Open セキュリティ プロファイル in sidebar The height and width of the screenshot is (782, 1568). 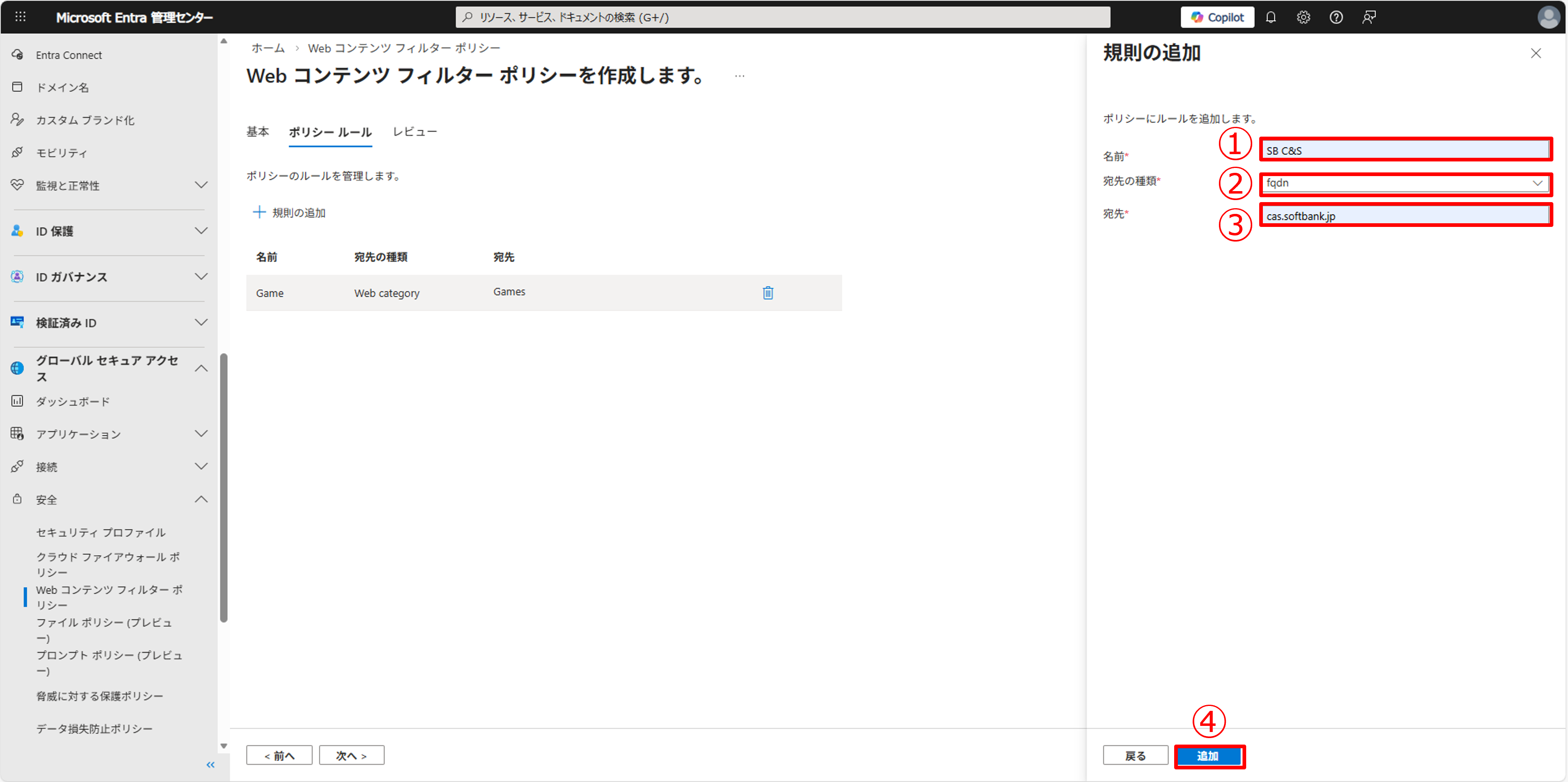tap(100, 532)
